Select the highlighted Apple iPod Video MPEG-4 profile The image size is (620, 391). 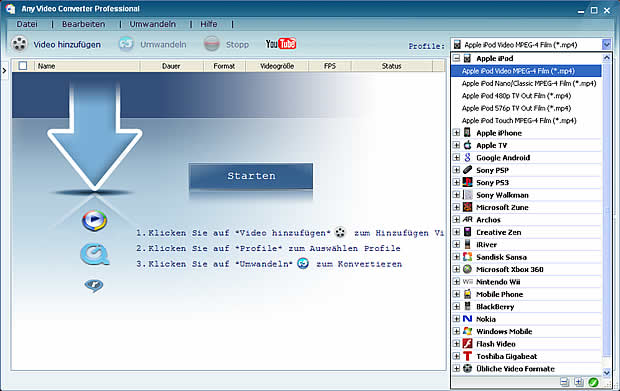(x=526, y=71)
